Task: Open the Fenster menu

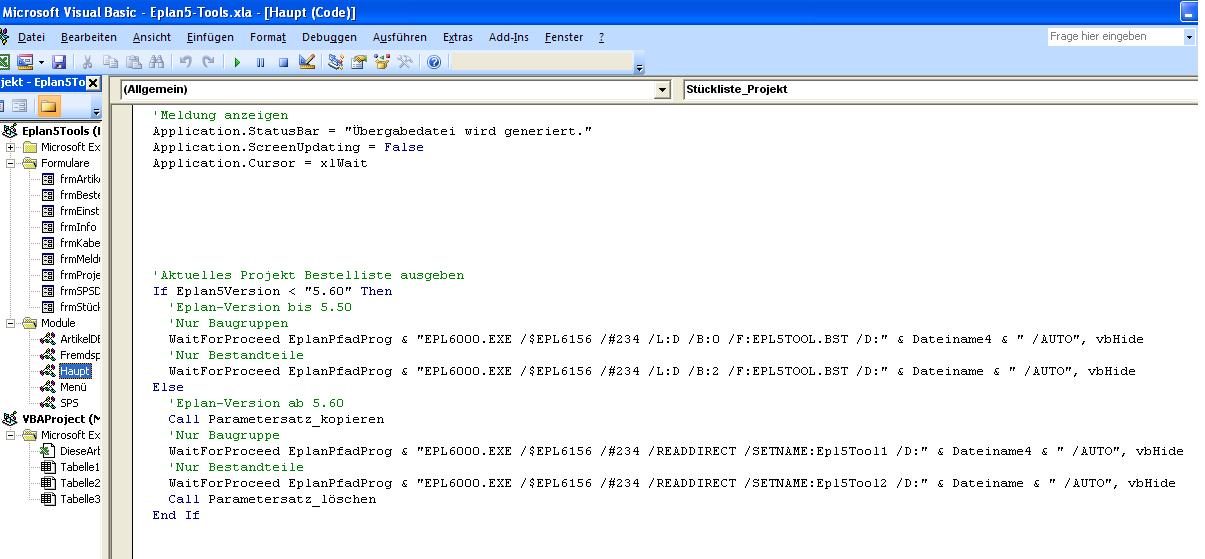Action: [564, 37]
